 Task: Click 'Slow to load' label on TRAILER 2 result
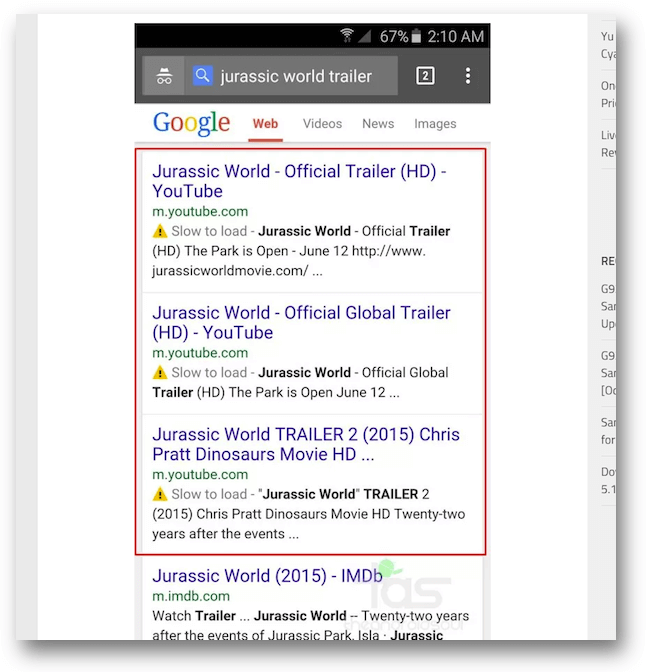point(209,494)
